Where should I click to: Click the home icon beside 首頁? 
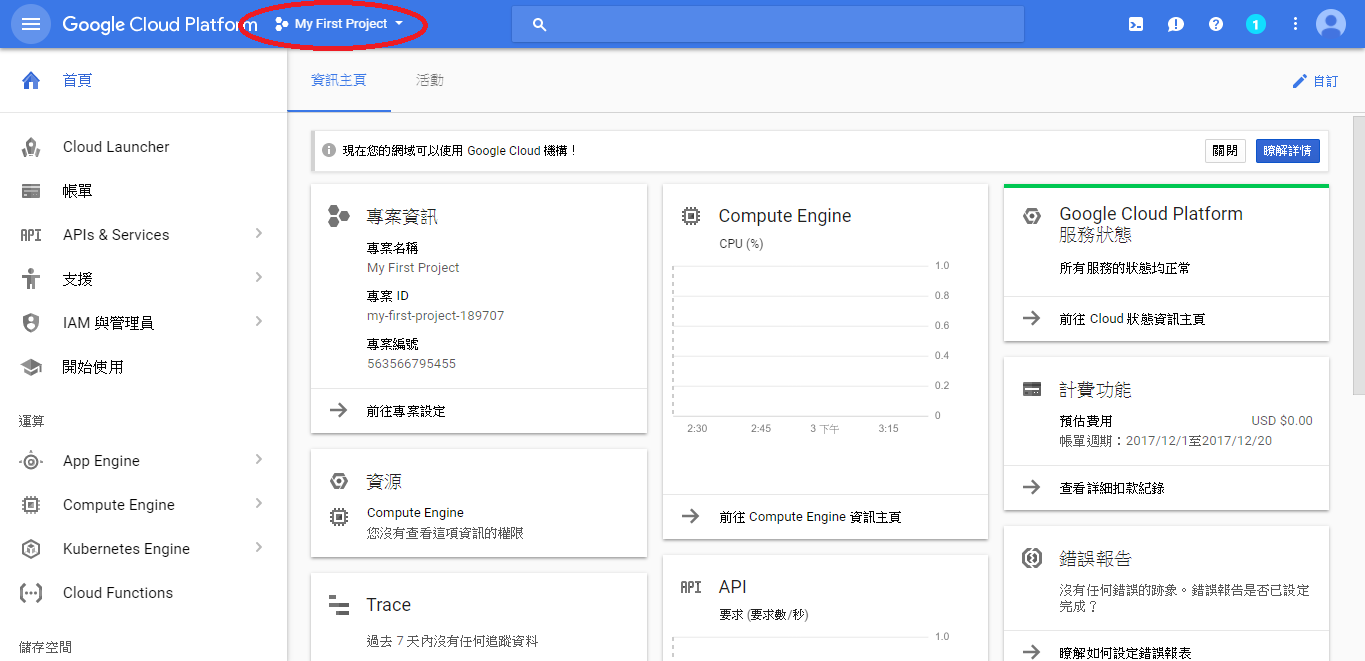31,80
